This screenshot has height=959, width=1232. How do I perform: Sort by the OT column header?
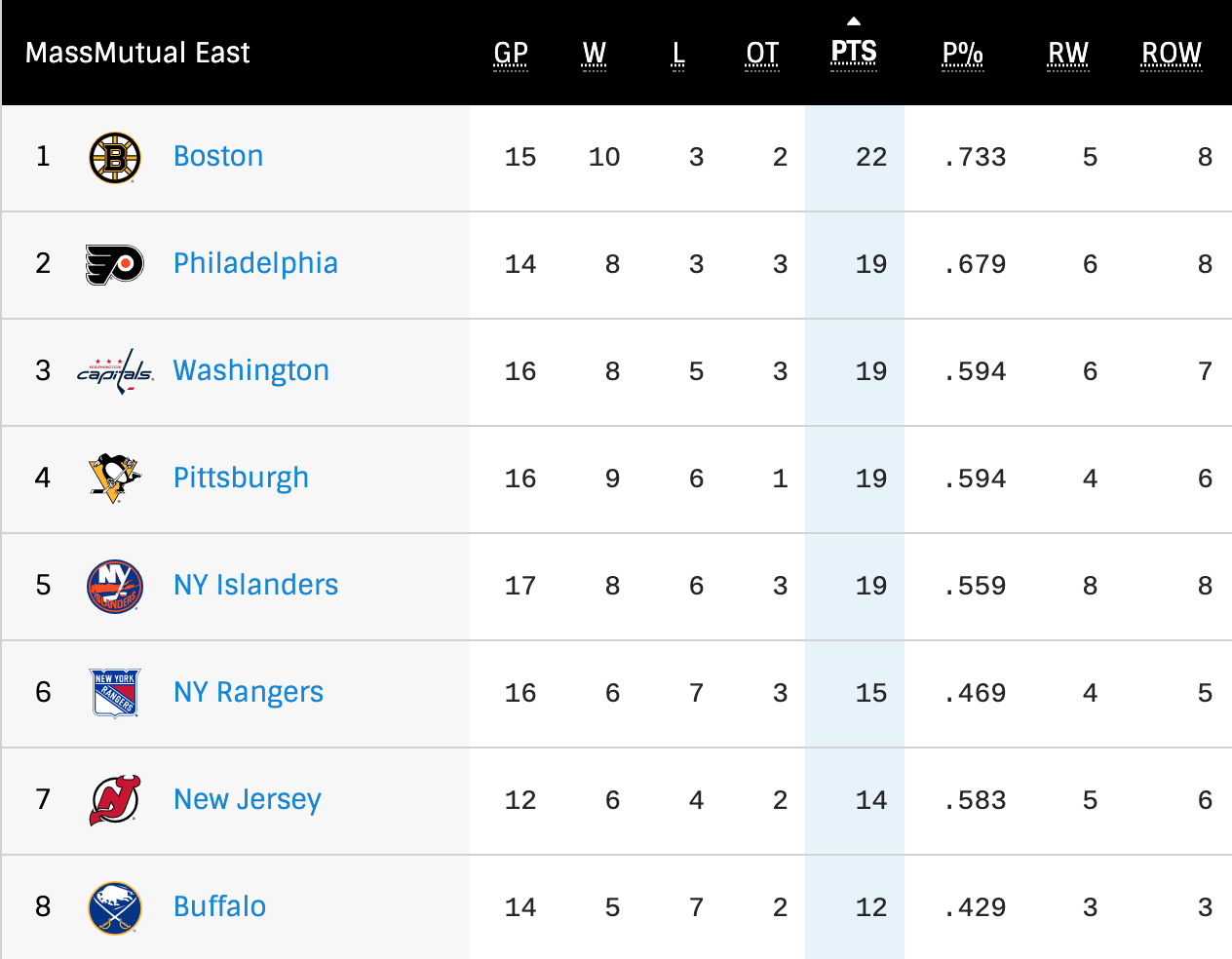(x=762, y=53)
